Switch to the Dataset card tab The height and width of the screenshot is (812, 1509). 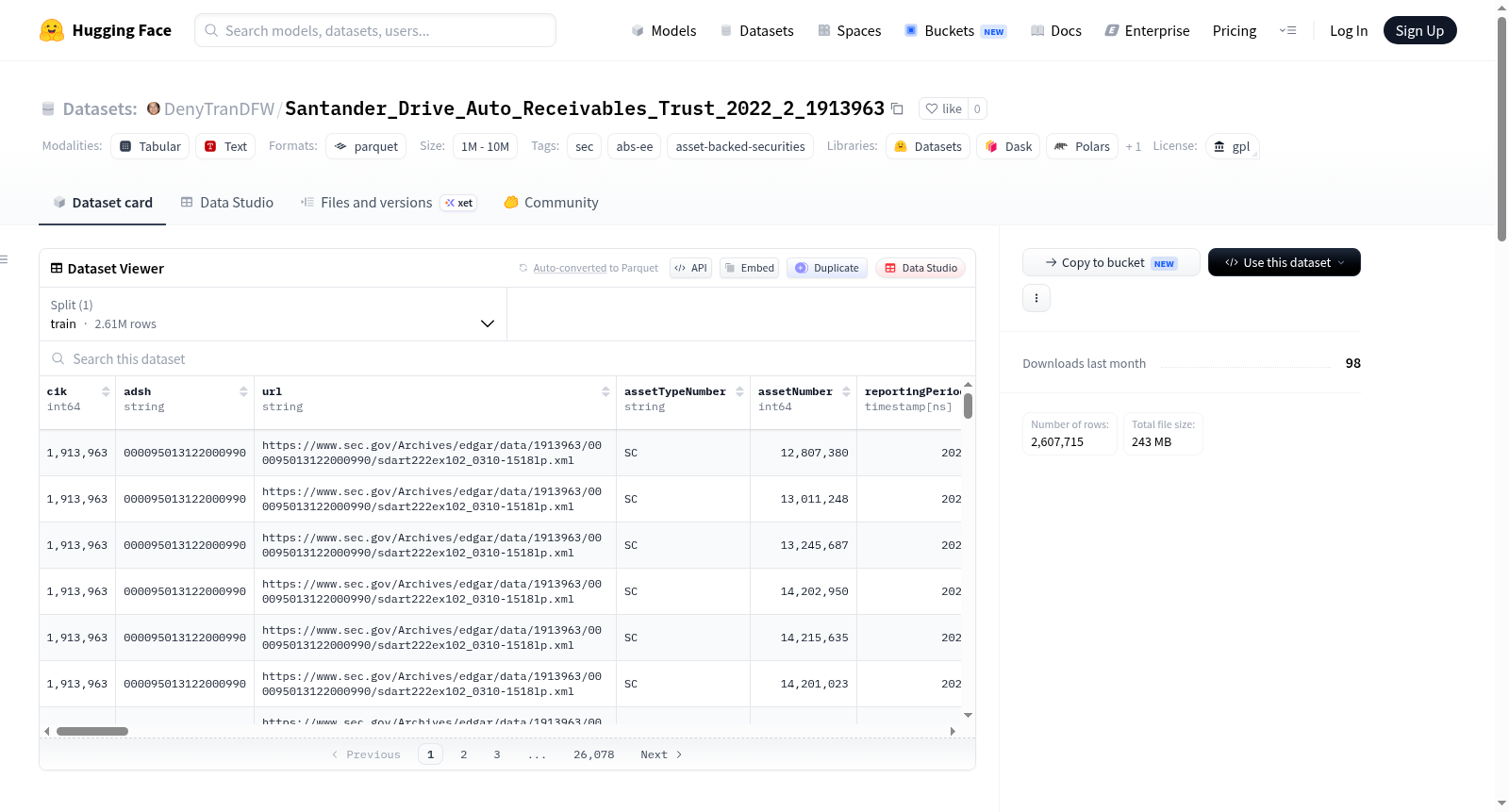102,203
